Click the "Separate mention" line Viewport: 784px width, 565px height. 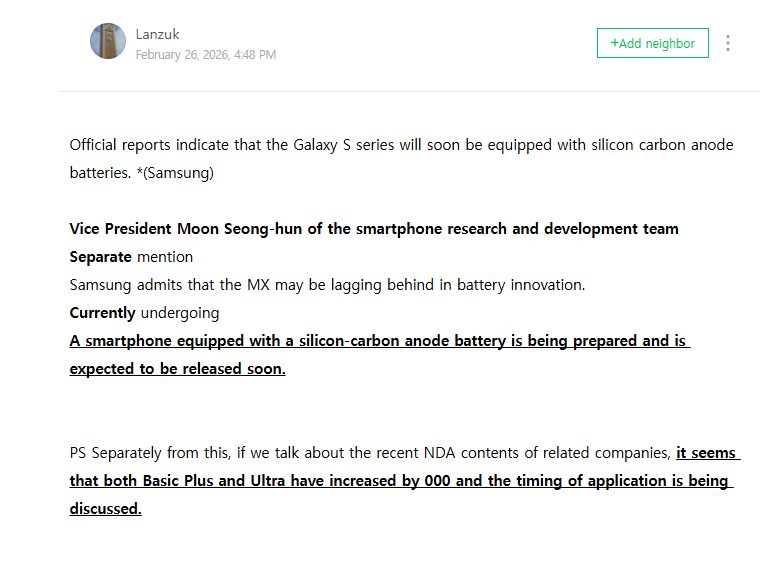click(131, 257)
